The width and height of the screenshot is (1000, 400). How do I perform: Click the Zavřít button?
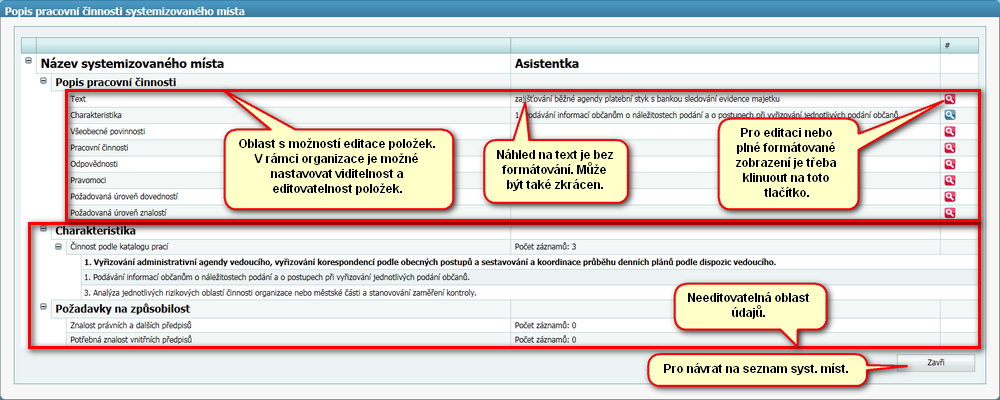point(935,362)
